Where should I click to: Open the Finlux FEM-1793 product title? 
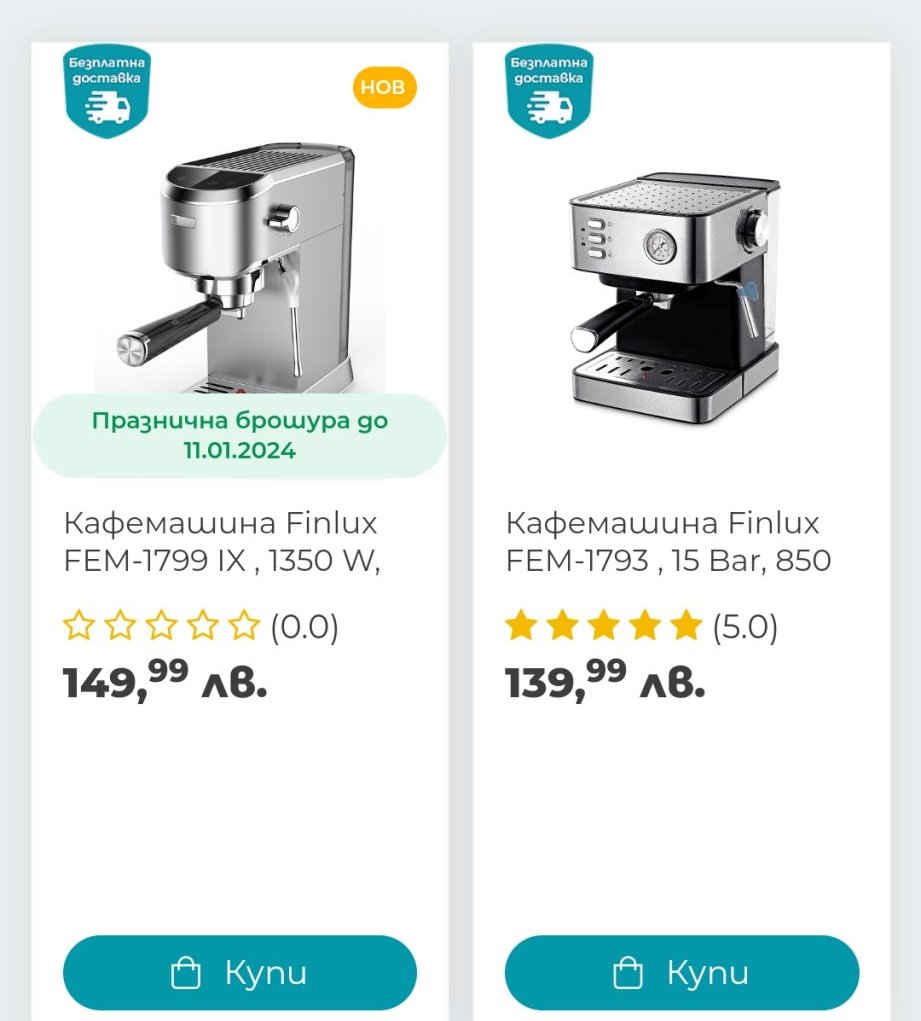click(x=668, y=542)
